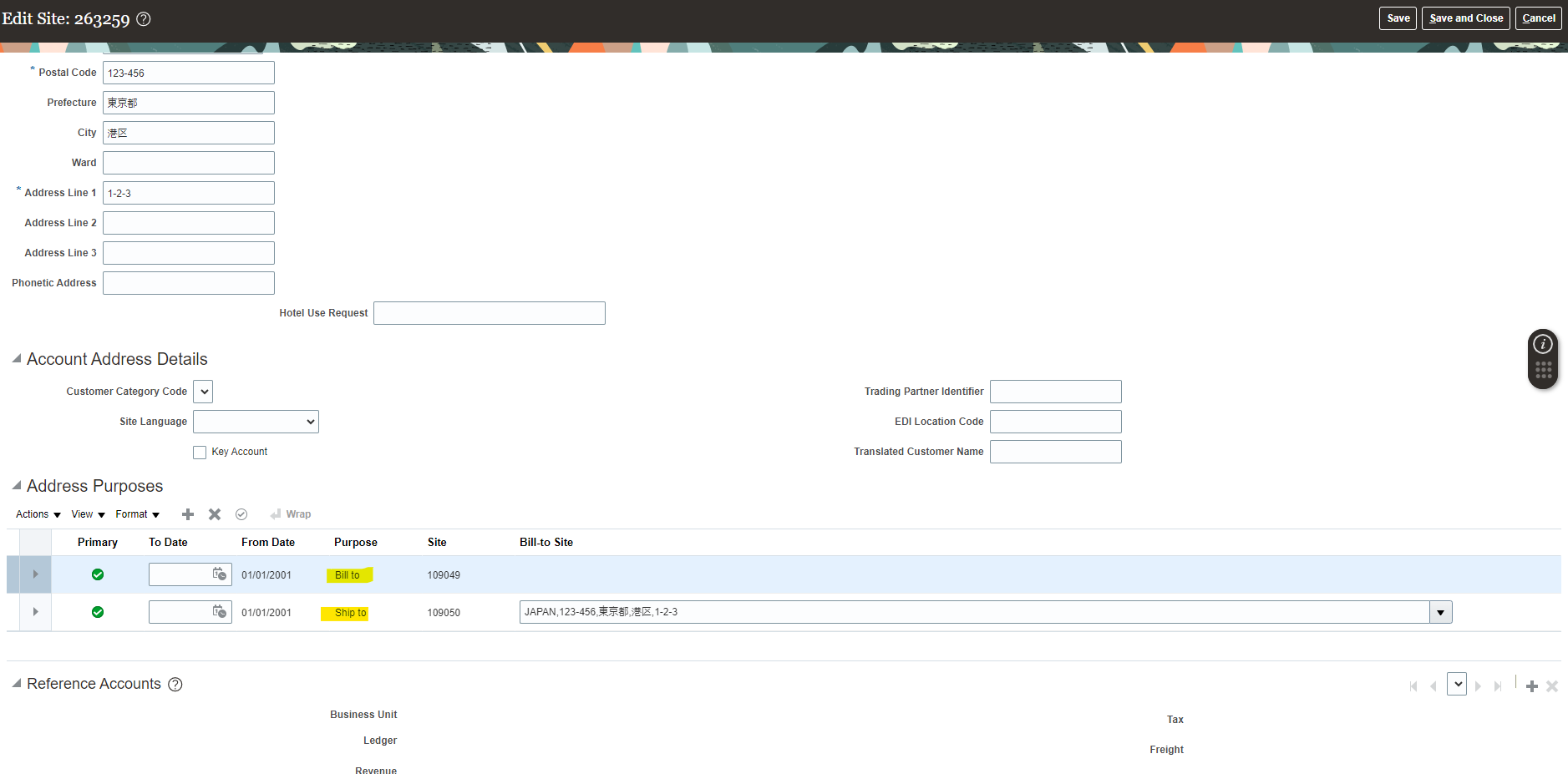Viewport: 1568px width, 774px height.
Task: Cancel editing the site
Action: (1538, 18)
